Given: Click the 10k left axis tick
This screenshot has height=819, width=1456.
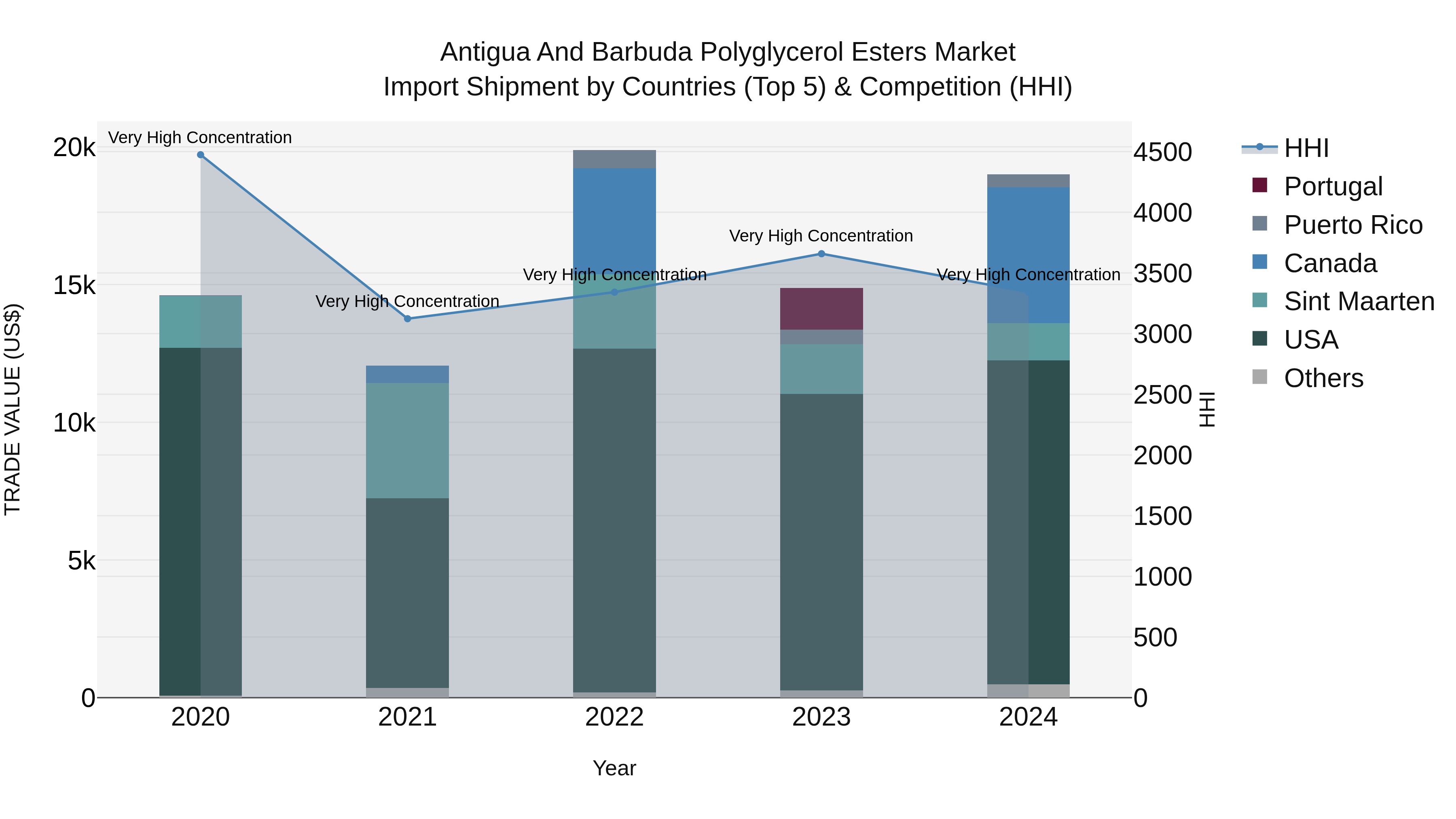Looking at the screenshot, I should 74,423.
